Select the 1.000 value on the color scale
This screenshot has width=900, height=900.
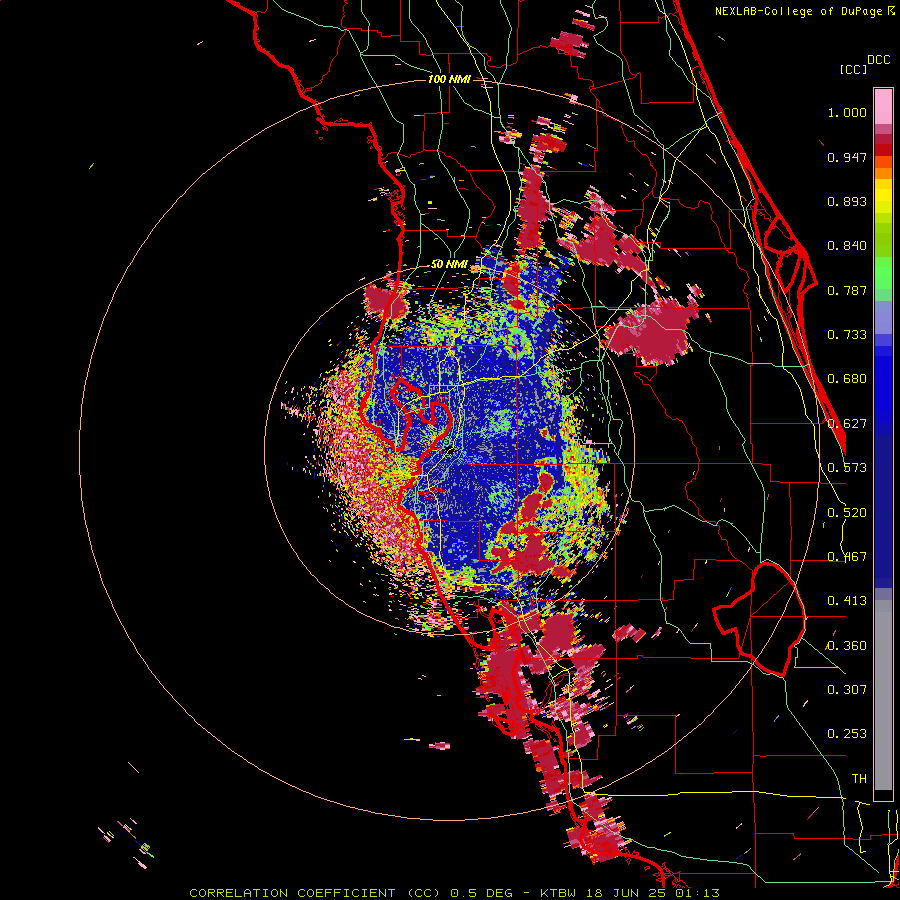point(847,112)
